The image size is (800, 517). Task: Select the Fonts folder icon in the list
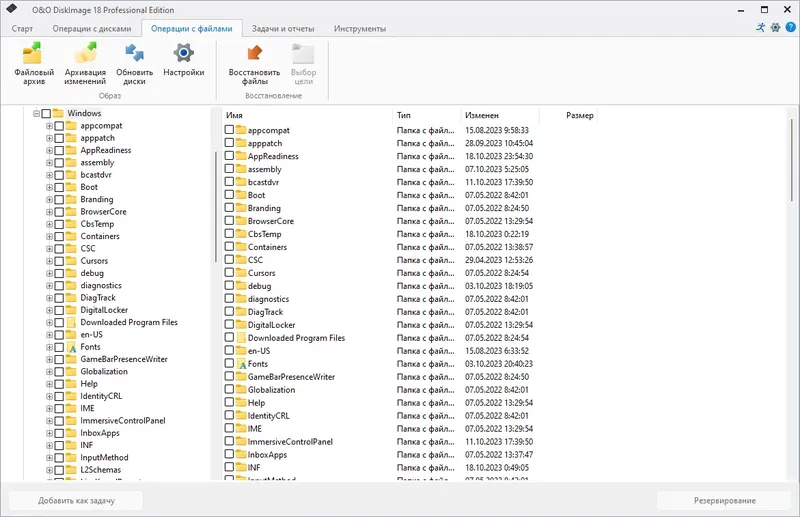241,364
